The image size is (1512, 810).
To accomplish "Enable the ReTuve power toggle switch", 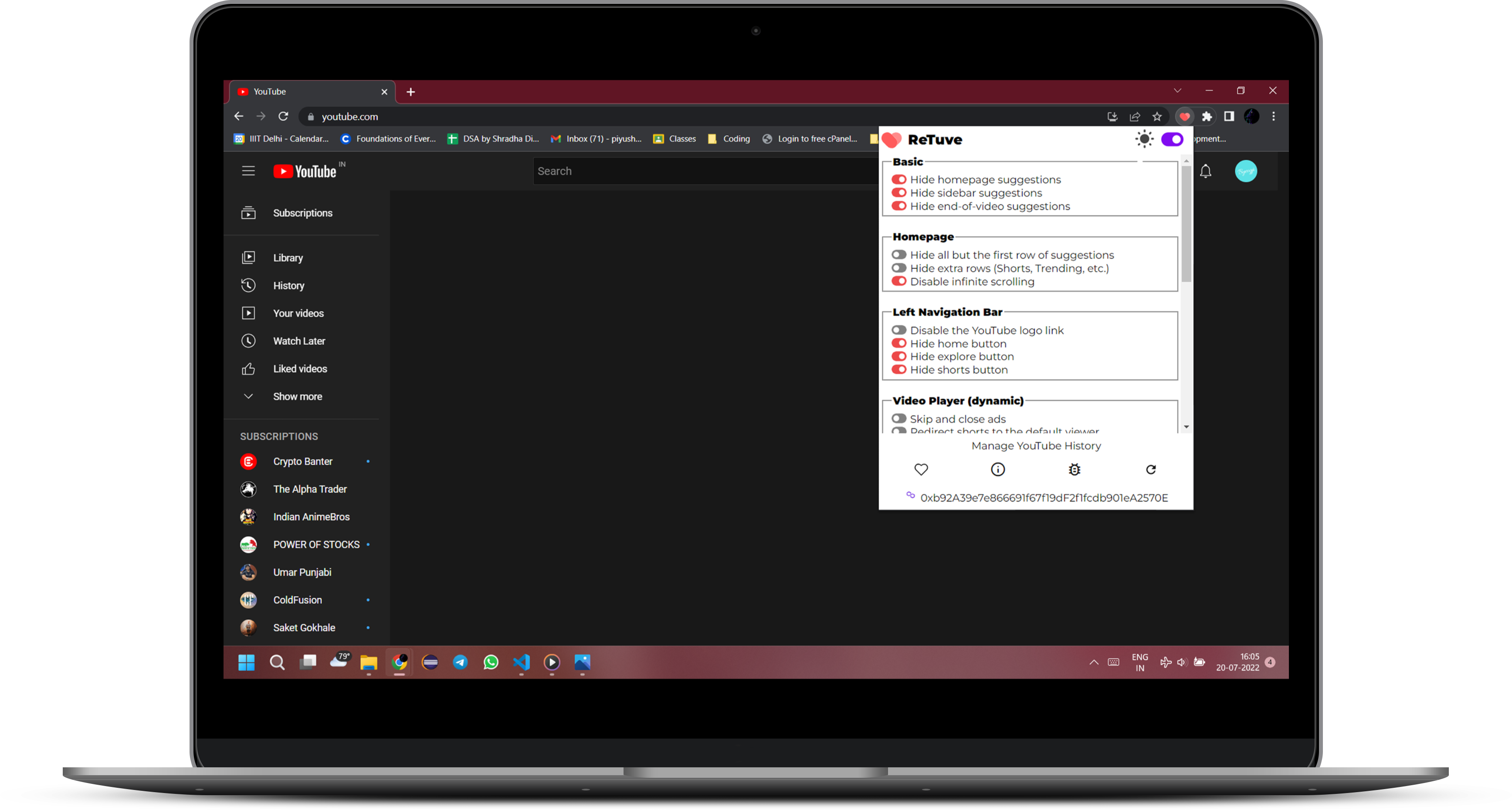I will coord(1172,139).
